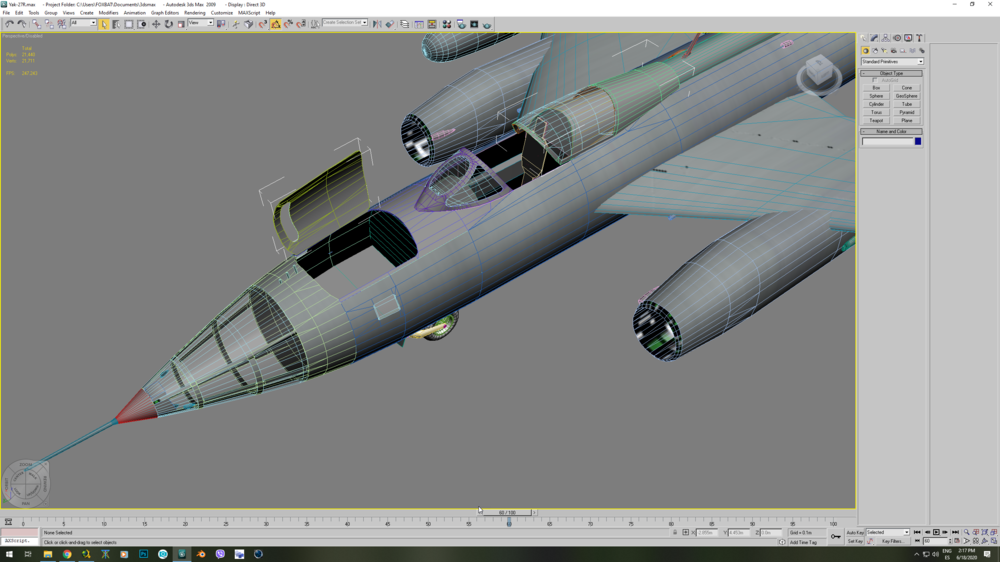
Task: Click the Sphere button
Action: click(x=876, y=96)
